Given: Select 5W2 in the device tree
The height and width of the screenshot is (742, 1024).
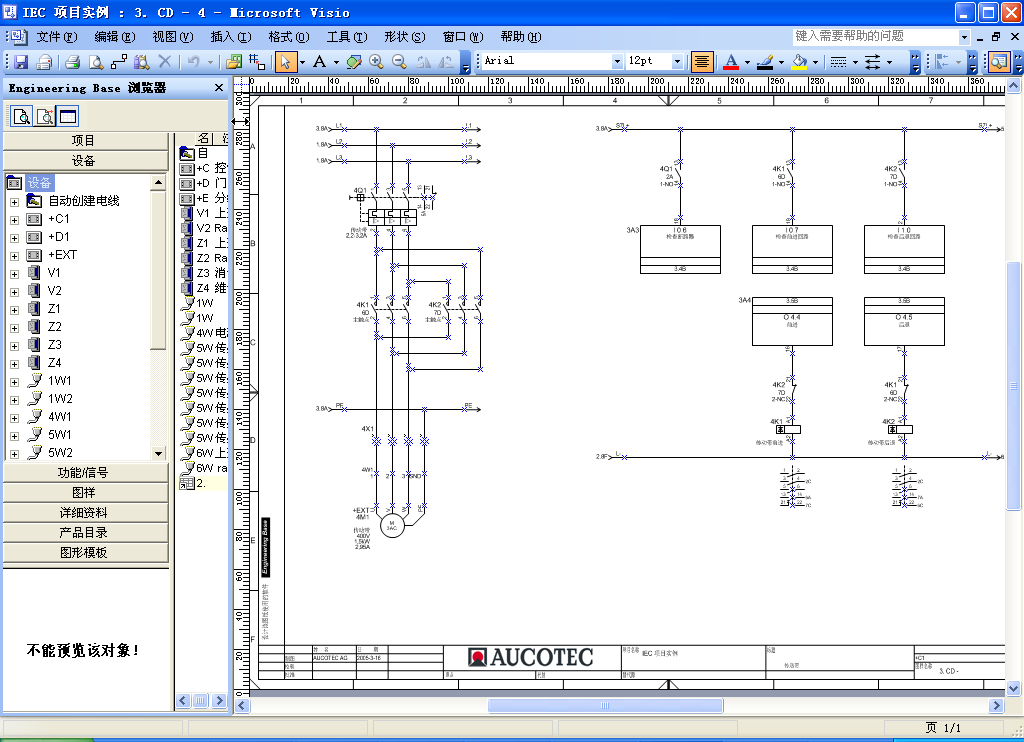Looking at the screenshot, I should pyautogui.click(x=60, y=453).
